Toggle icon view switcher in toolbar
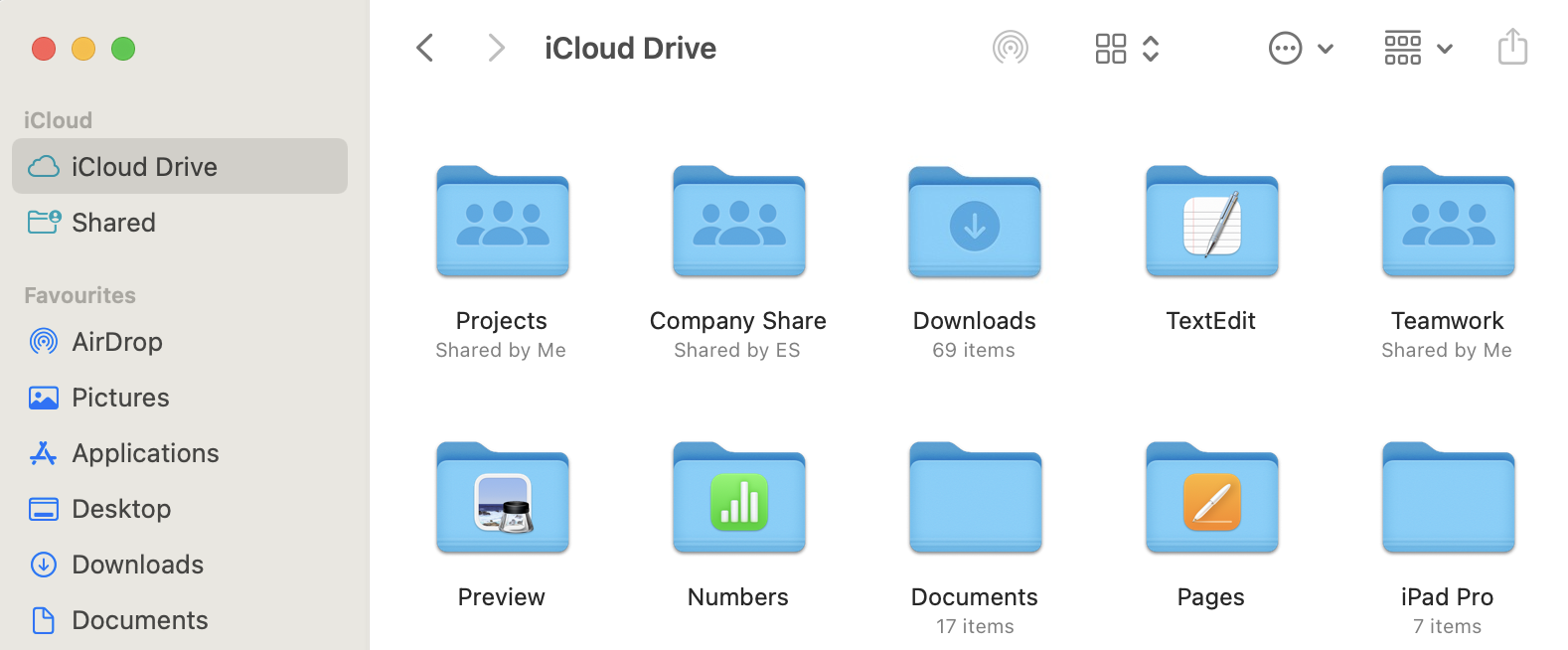The width and height of the screenshot is (1568, 650). (1110, 48)
